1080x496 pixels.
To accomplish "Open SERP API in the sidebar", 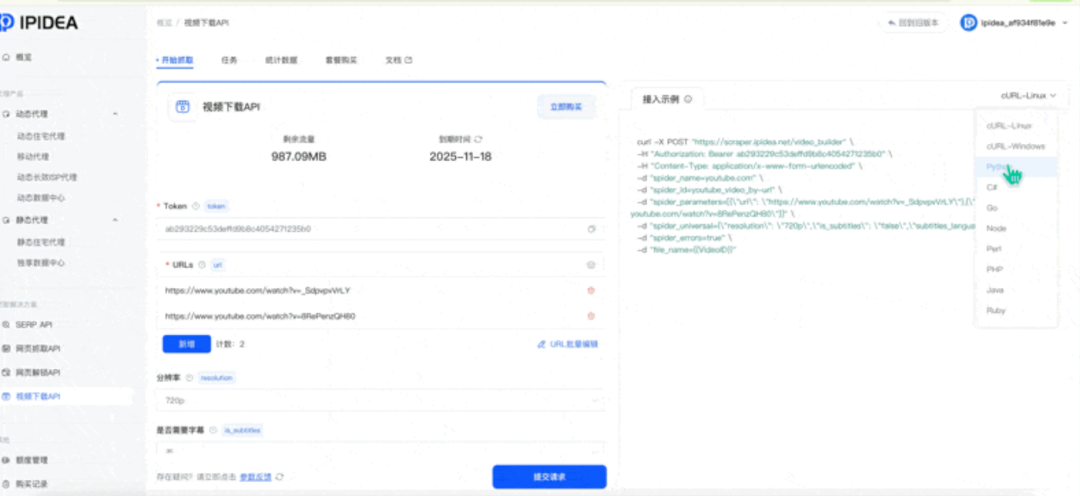I will (x=34, y=324).
